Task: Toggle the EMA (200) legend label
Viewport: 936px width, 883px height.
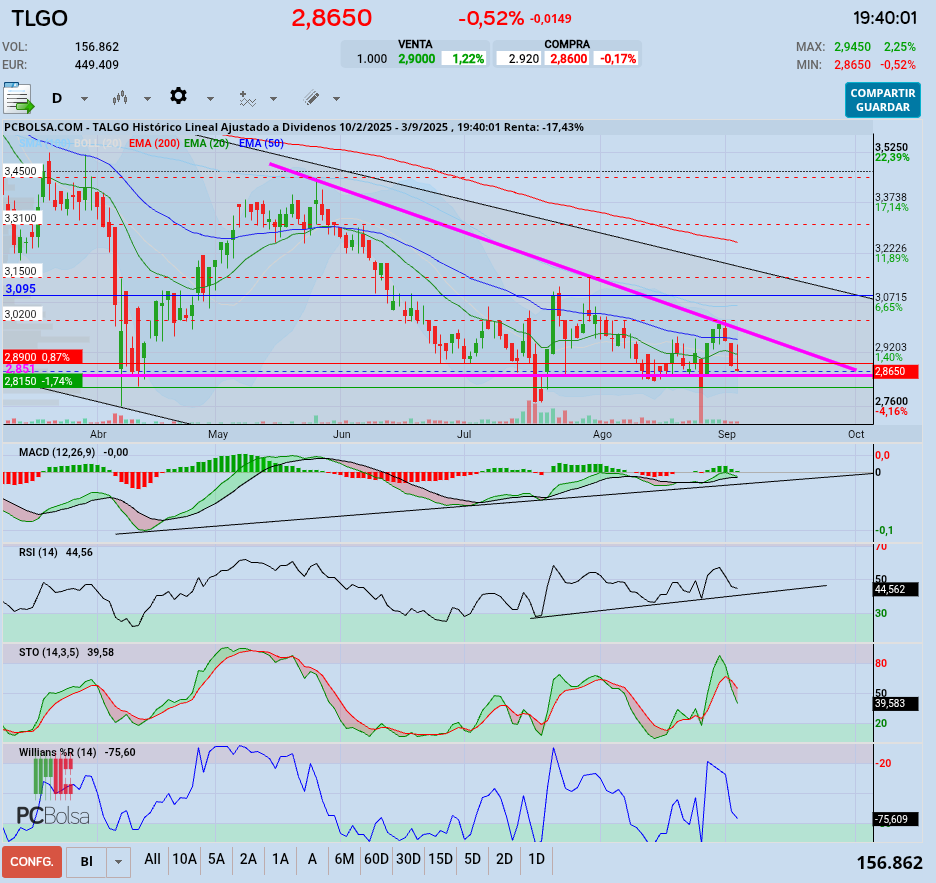Action: tap(155, 143)
